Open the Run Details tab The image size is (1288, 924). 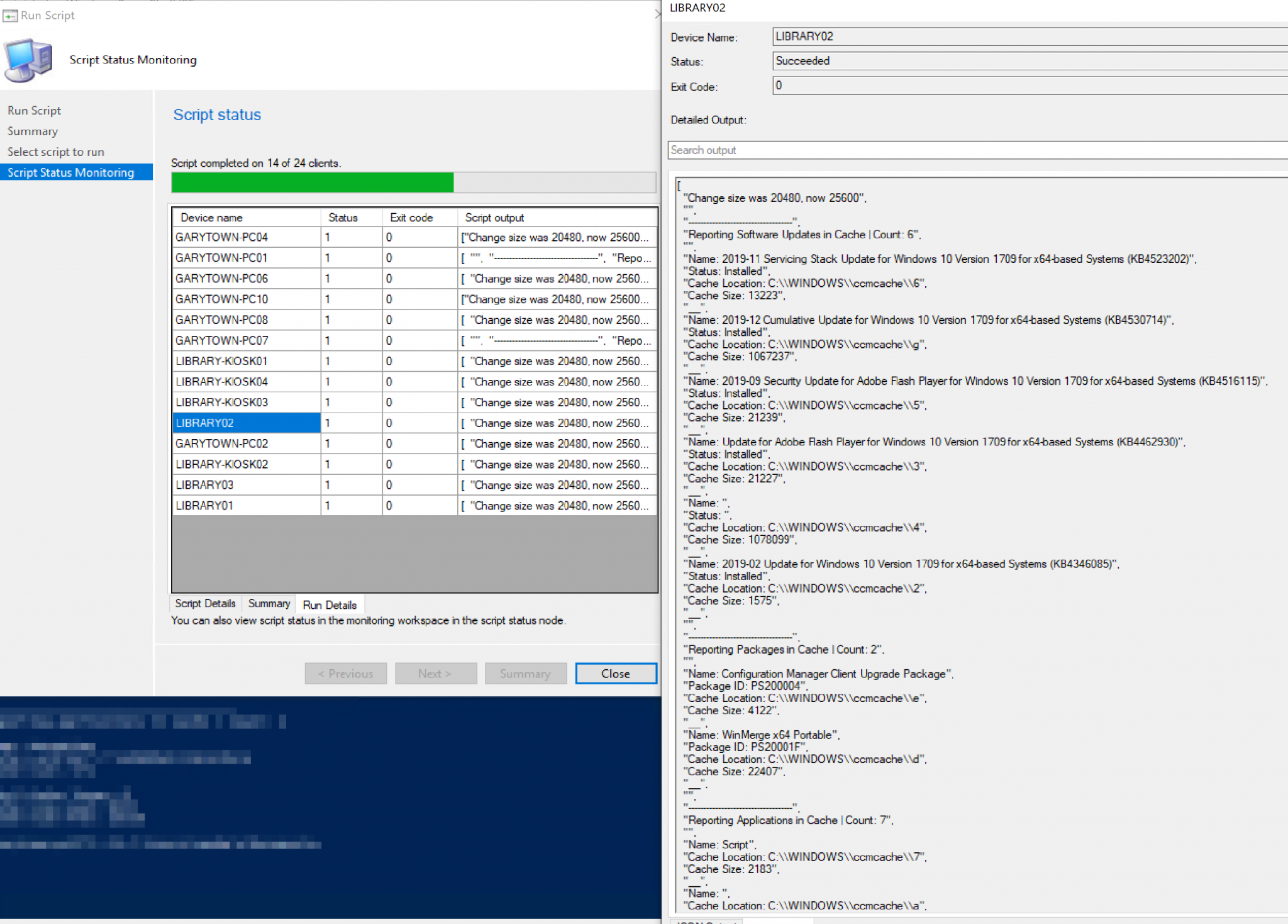330,604
